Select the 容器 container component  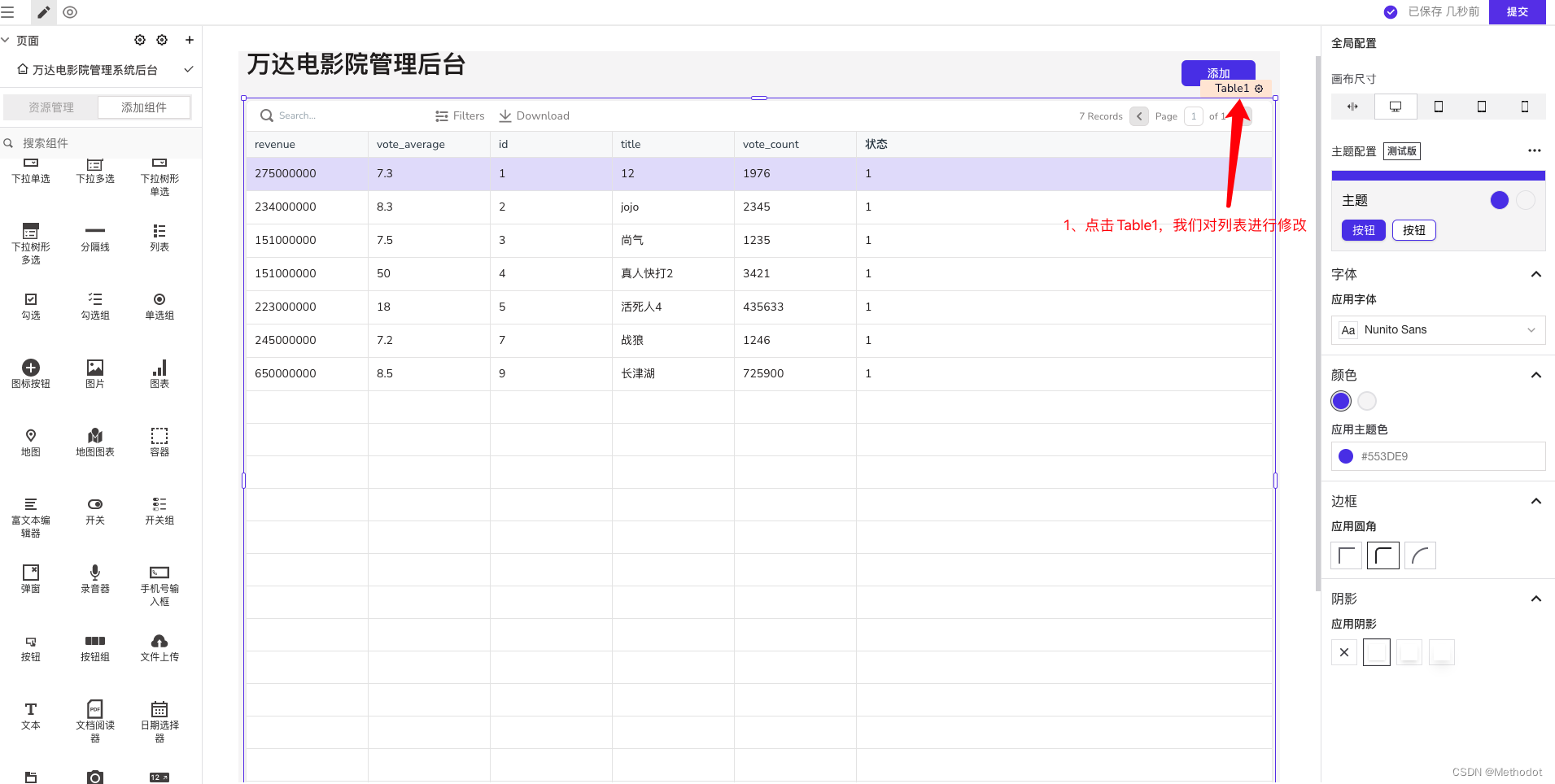(159, 442)
